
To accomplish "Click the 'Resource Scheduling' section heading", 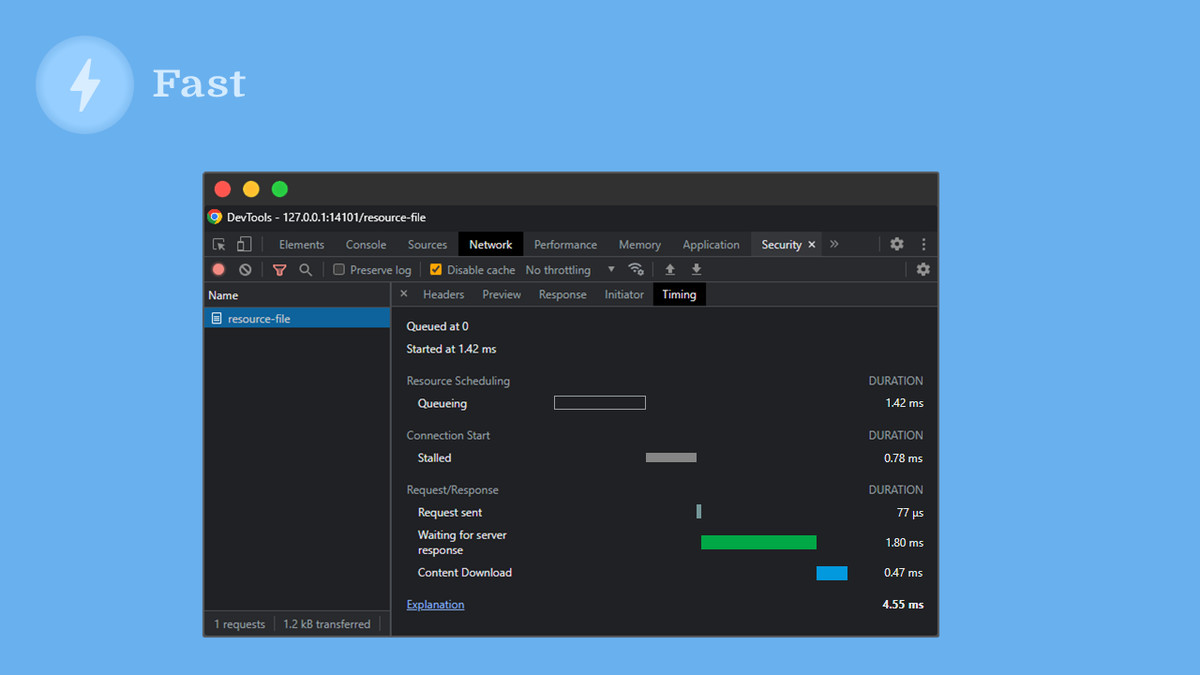I will [x=458, y=381].
